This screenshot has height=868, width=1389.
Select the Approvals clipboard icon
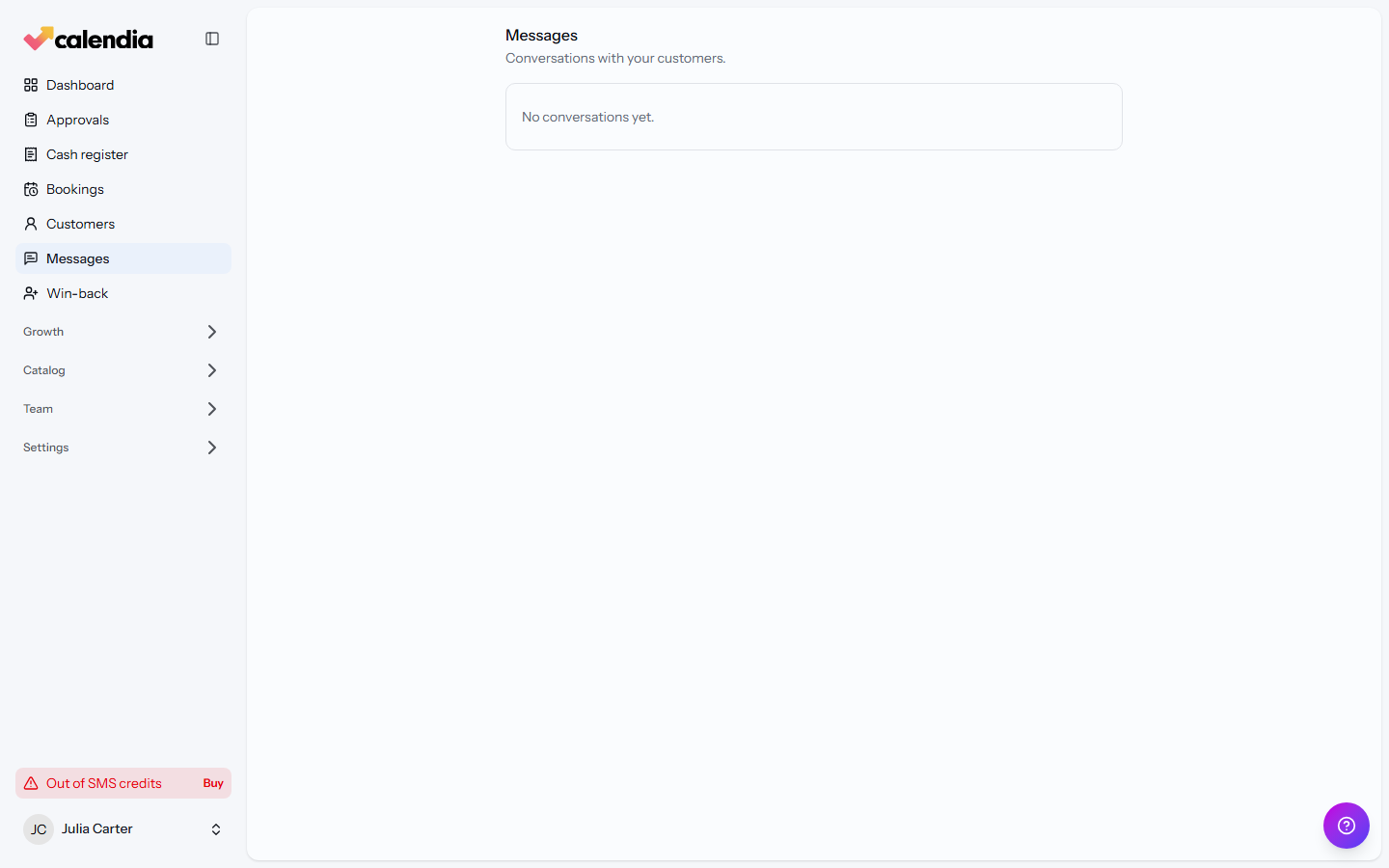31,120
